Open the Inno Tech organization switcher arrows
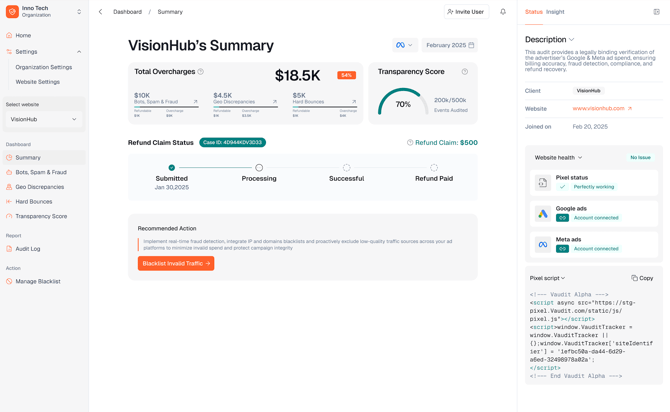This screenshot has height=412, width=670. 79,12
